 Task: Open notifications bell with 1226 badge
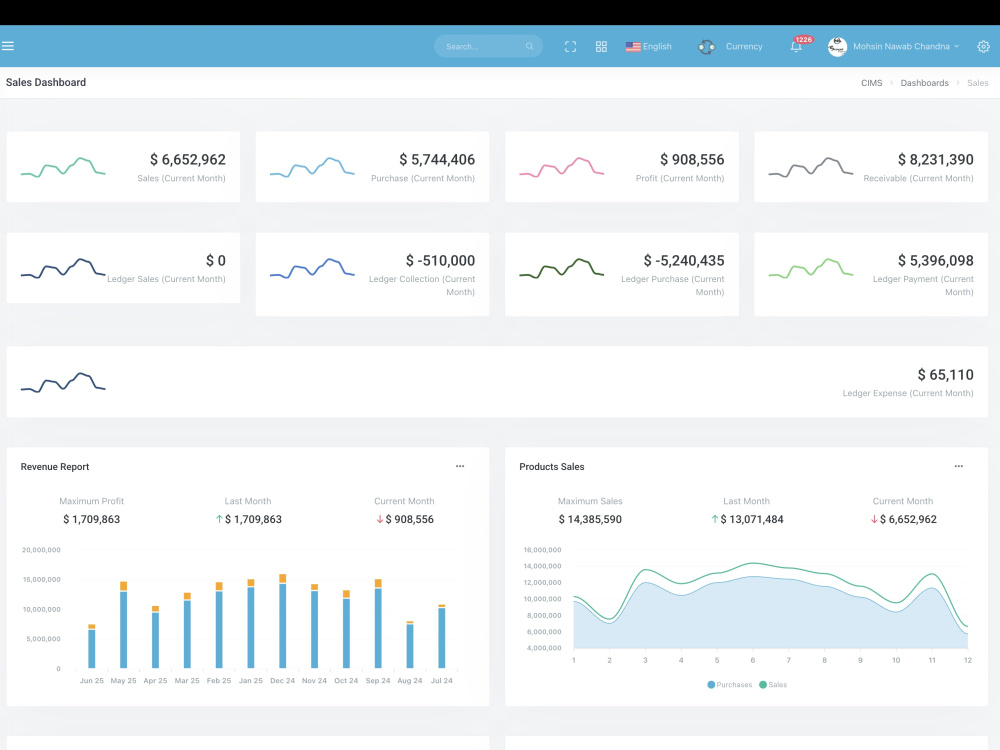pyautogui.click(x=797, y=46)
